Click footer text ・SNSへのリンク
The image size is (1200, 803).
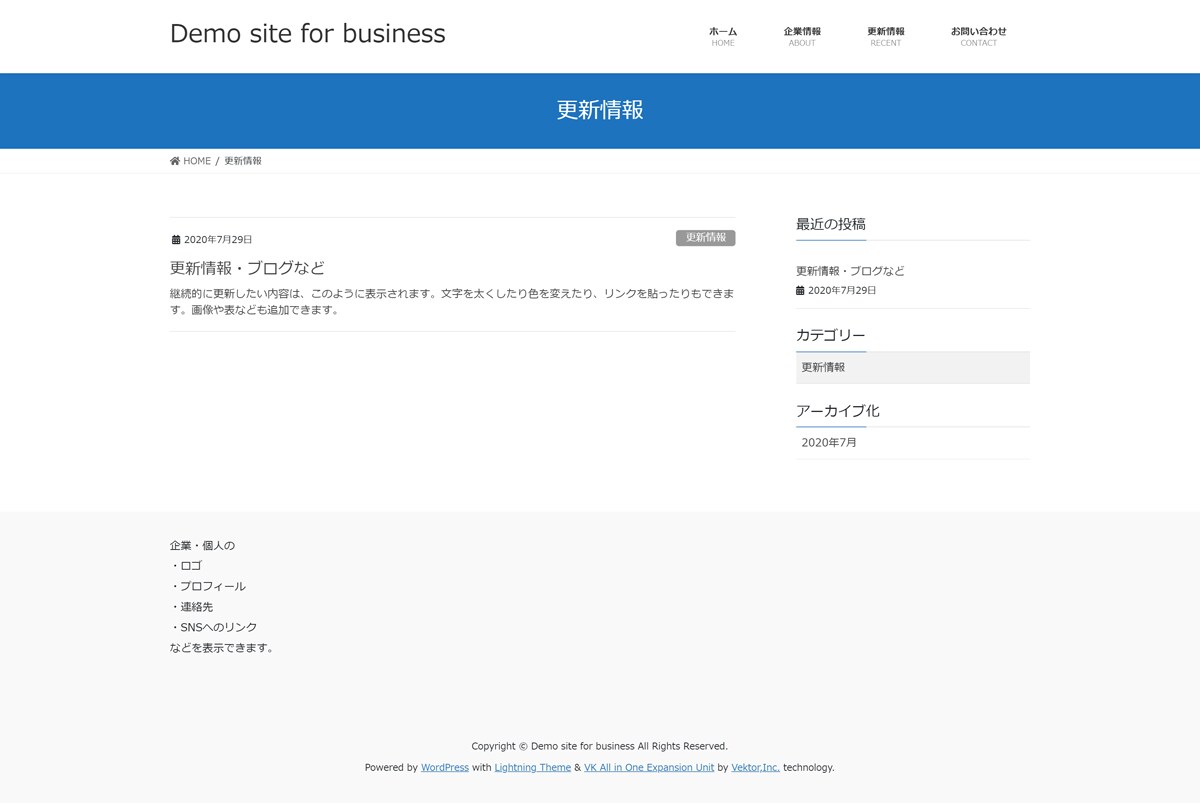(x=214, y=628)
